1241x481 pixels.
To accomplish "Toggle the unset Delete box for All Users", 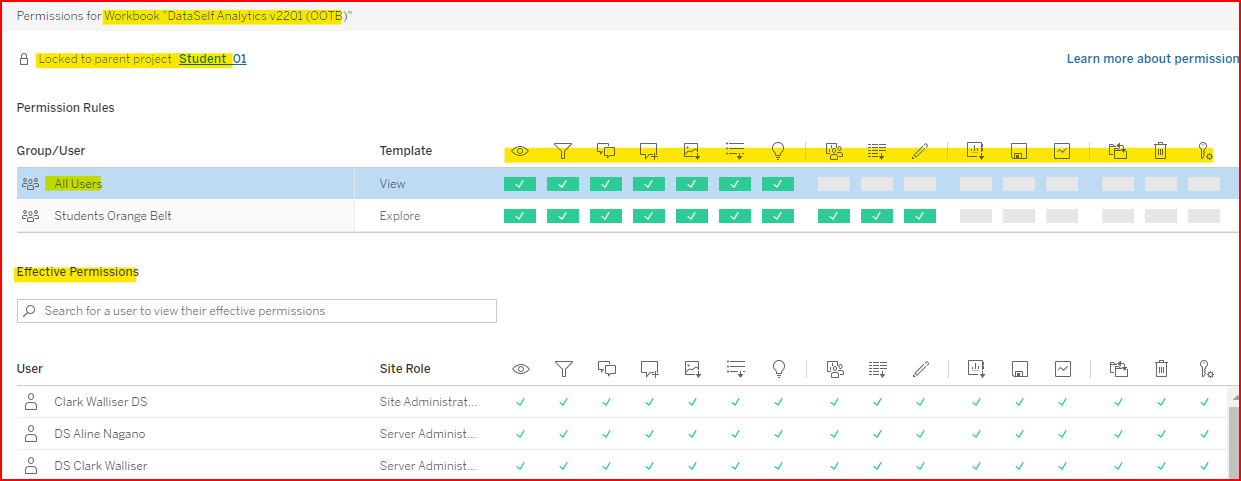I will (1160, 184).
